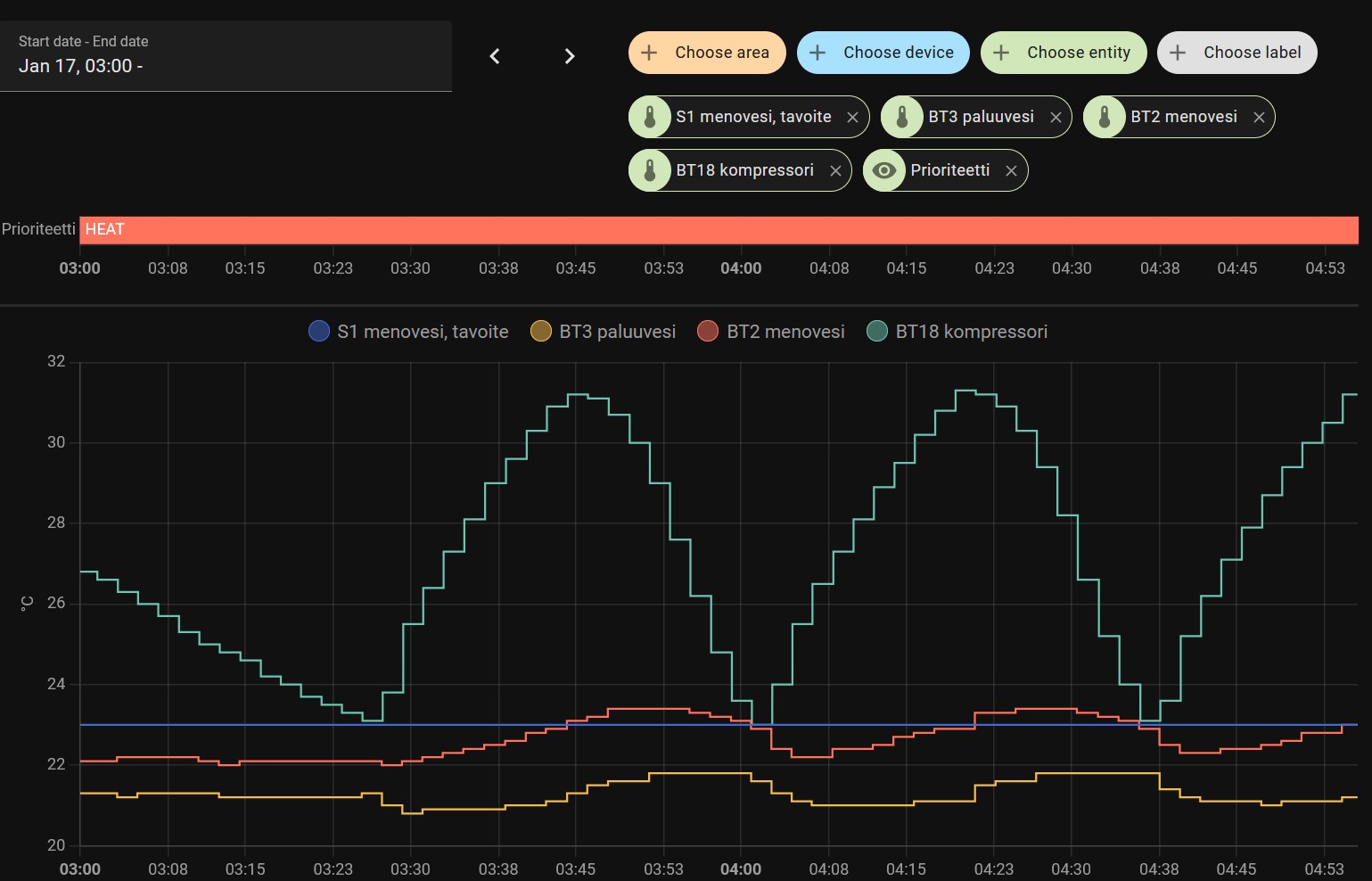Open the Choose entity picker
The width and height of the screenshot is (1372, 881).
point(1063,53)
